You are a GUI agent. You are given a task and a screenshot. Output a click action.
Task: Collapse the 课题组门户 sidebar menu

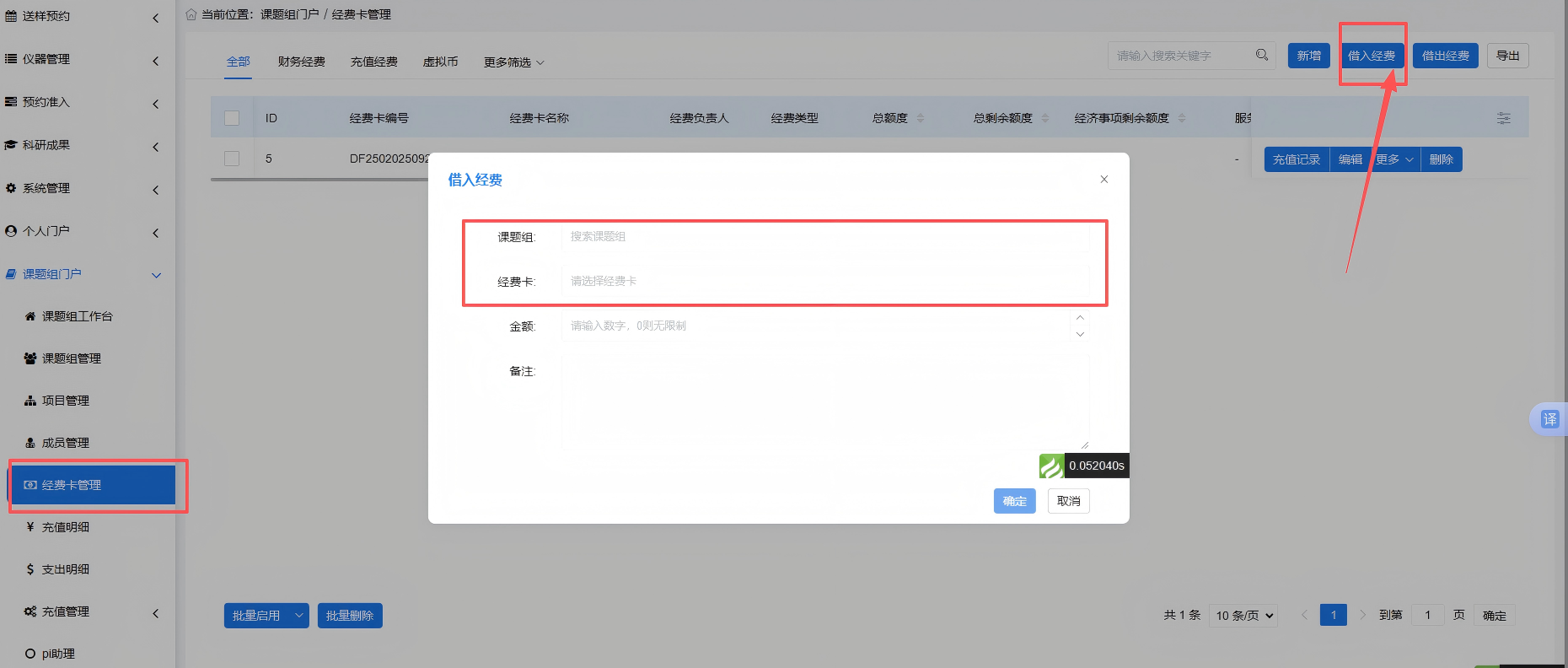(x=156, y=275)
